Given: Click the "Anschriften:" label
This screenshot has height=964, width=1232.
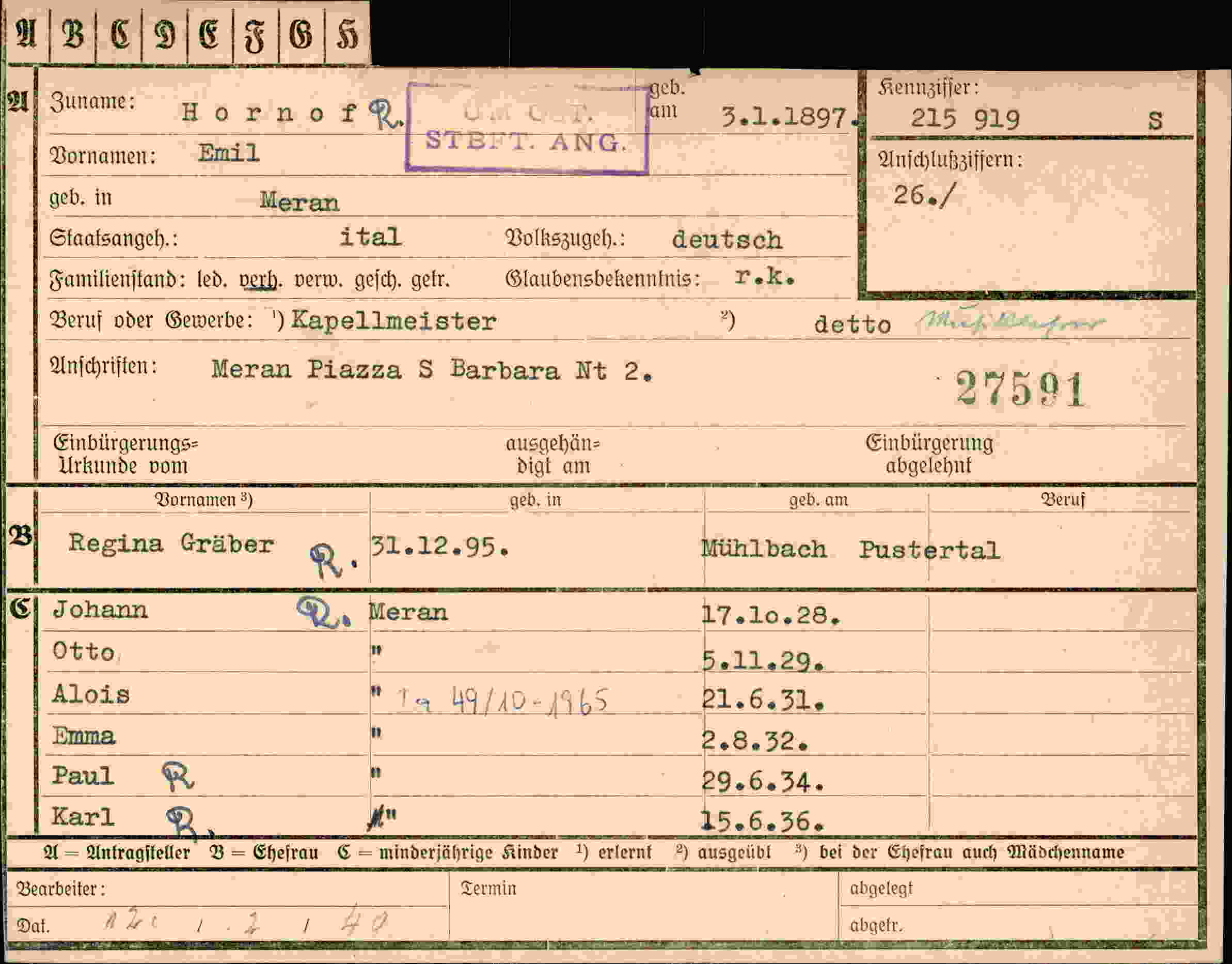Looking at the screenshot, I should (x=104, y=366).
